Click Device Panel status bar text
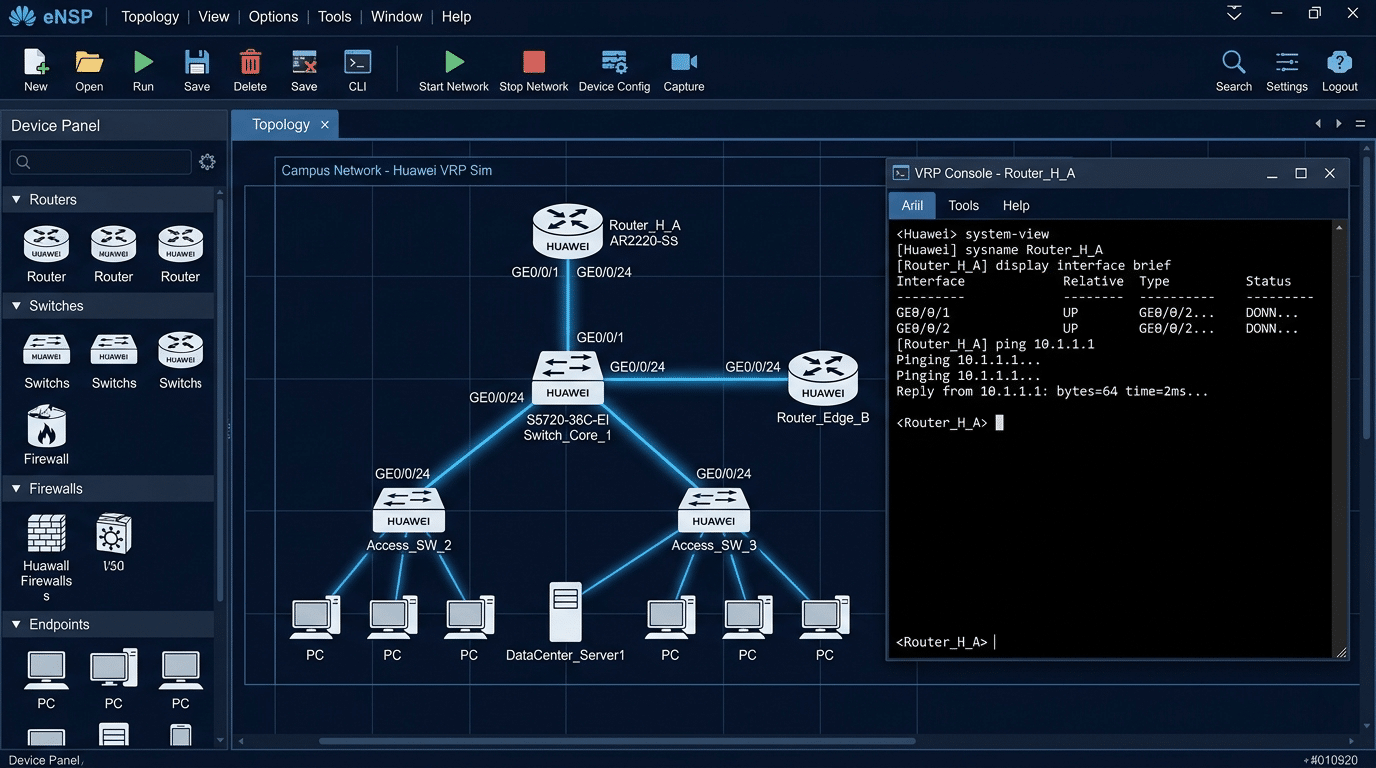Screen dimensions: 1376x768 [45, 760]
